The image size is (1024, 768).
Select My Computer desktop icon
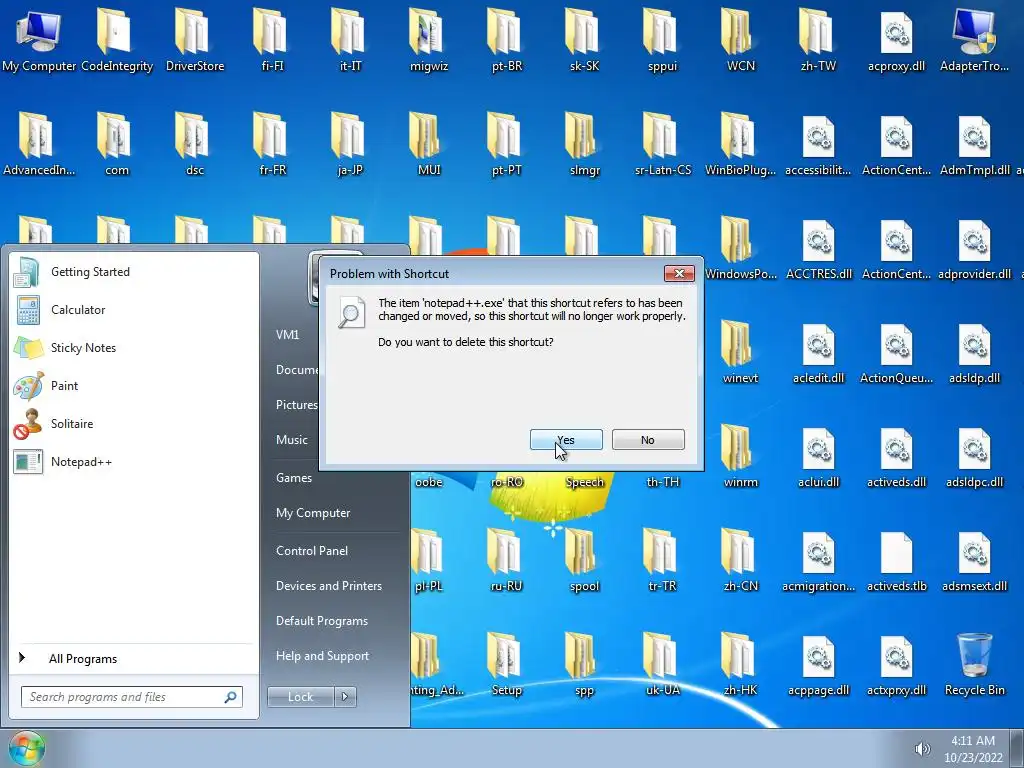point(39,39)
